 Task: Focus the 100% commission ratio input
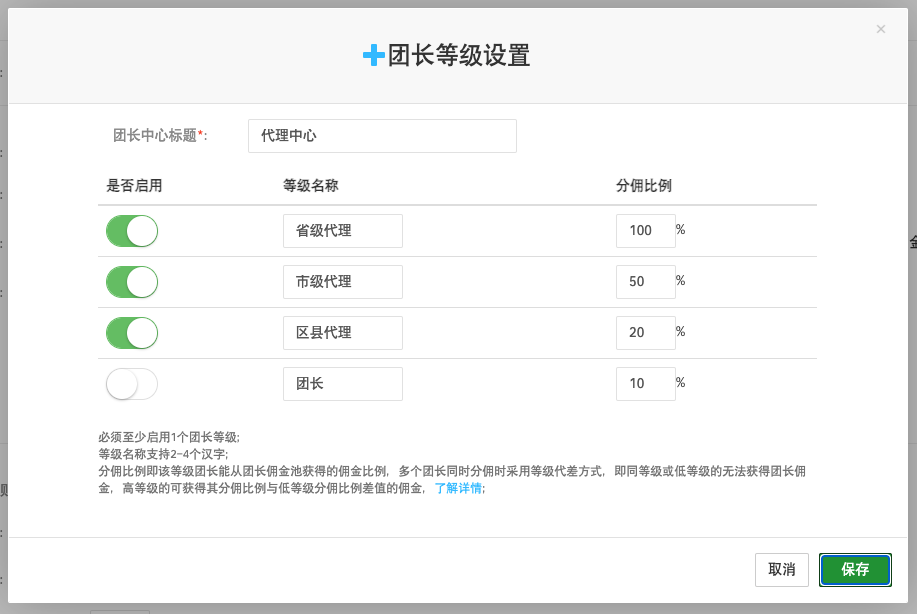tap(645, 231)
